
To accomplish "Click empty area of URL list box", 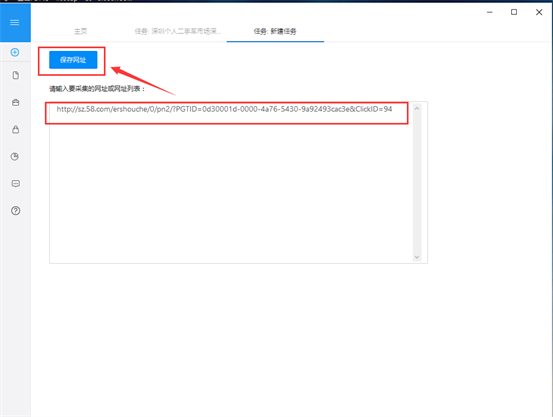I will pyautogui.click(x=231, y=191).
